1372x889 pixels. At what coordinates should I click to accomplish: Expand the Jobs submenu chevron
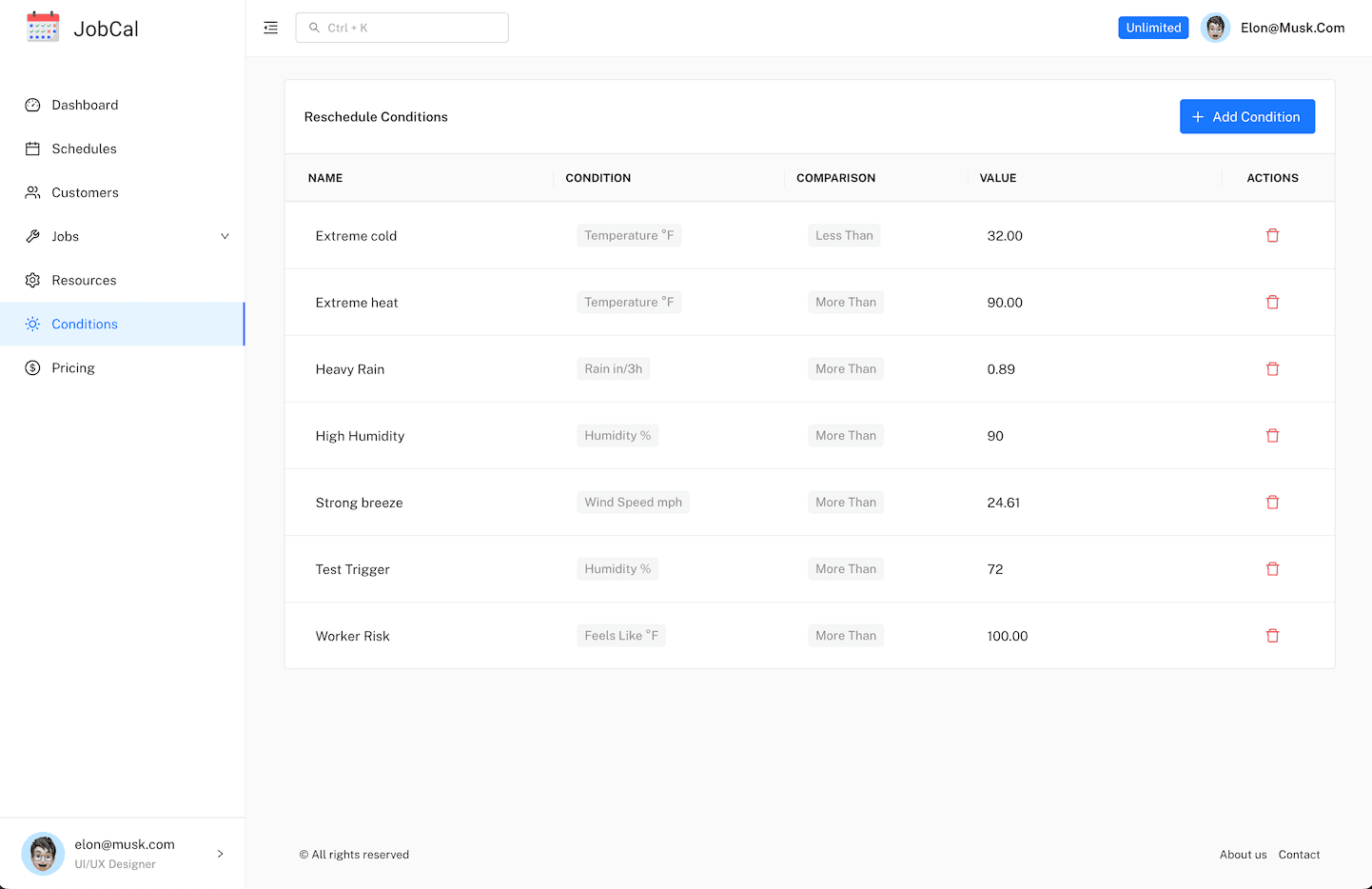(x=225, y=236)
